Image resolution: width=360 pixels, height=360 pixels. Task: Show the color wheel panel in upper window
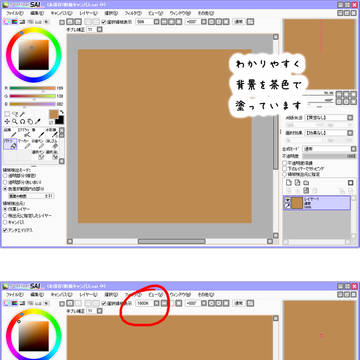7,22
